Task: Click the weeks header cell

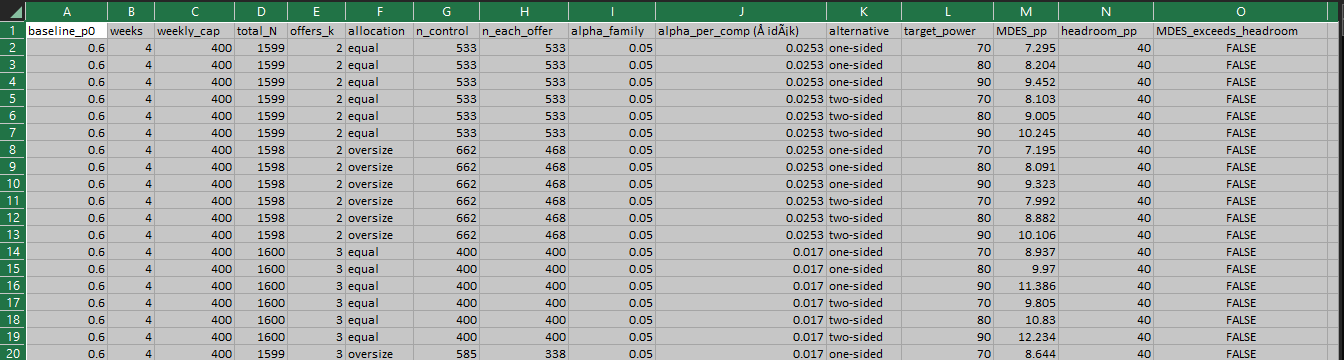Action: click(x=131, y=31)
